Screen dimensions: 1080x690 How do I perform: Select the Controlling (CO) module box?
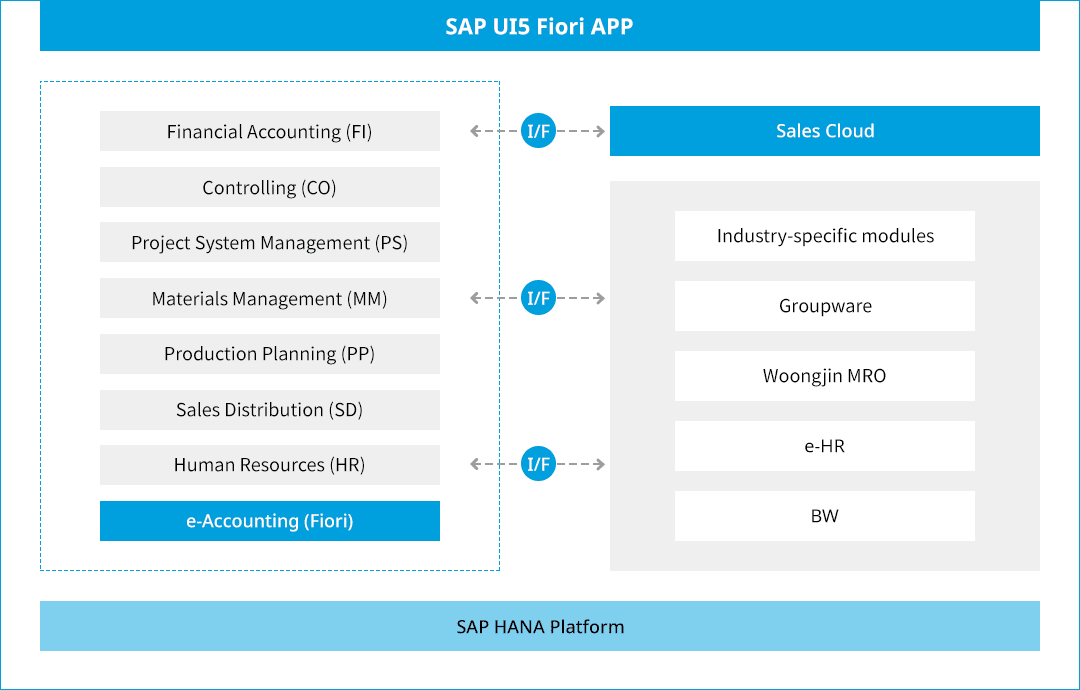click(269, 187)
